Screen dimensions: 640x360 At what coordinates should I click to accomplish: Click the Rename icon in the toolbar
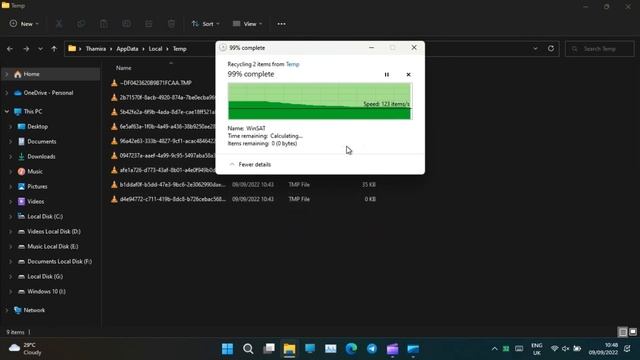click(127, 24)
